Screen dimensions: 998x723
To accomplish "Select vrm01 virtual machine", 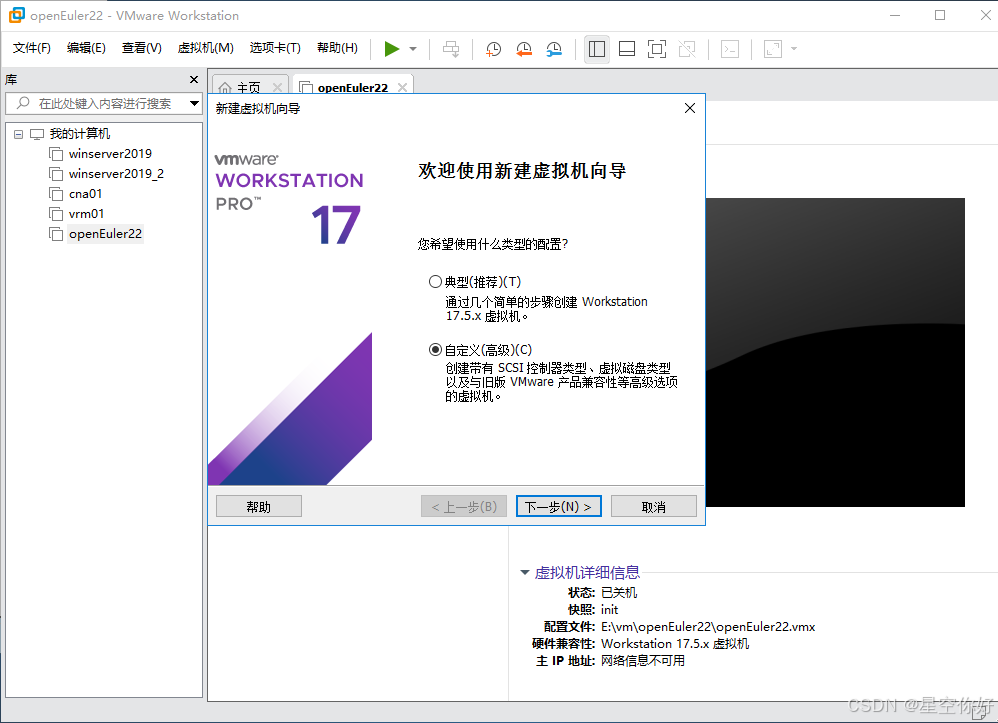I will click(86, 214).
